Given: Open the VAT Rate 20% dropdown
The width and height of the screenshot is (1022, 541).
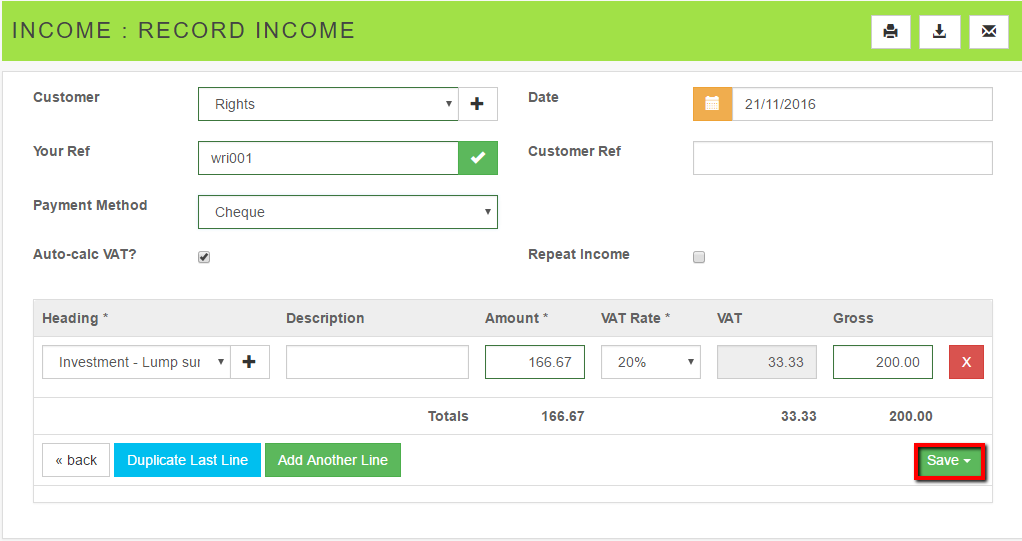Looking at the screenshot, I should 650,362.
